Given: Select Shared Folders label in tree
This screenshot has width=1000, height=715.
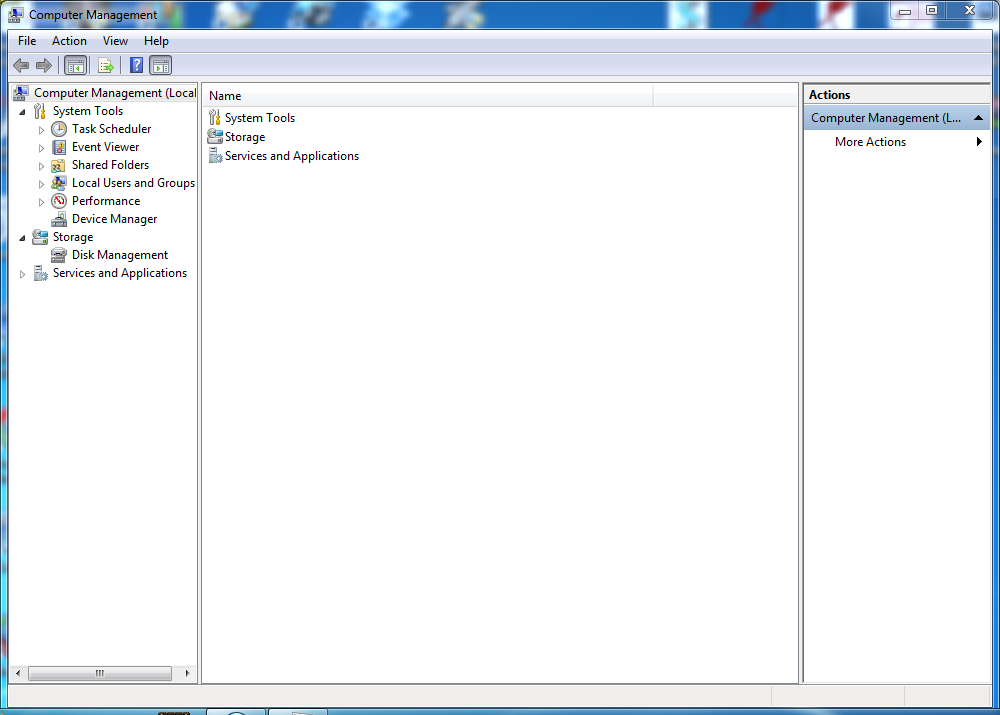Looking at the screenshot, I should (x=110, y=165).
